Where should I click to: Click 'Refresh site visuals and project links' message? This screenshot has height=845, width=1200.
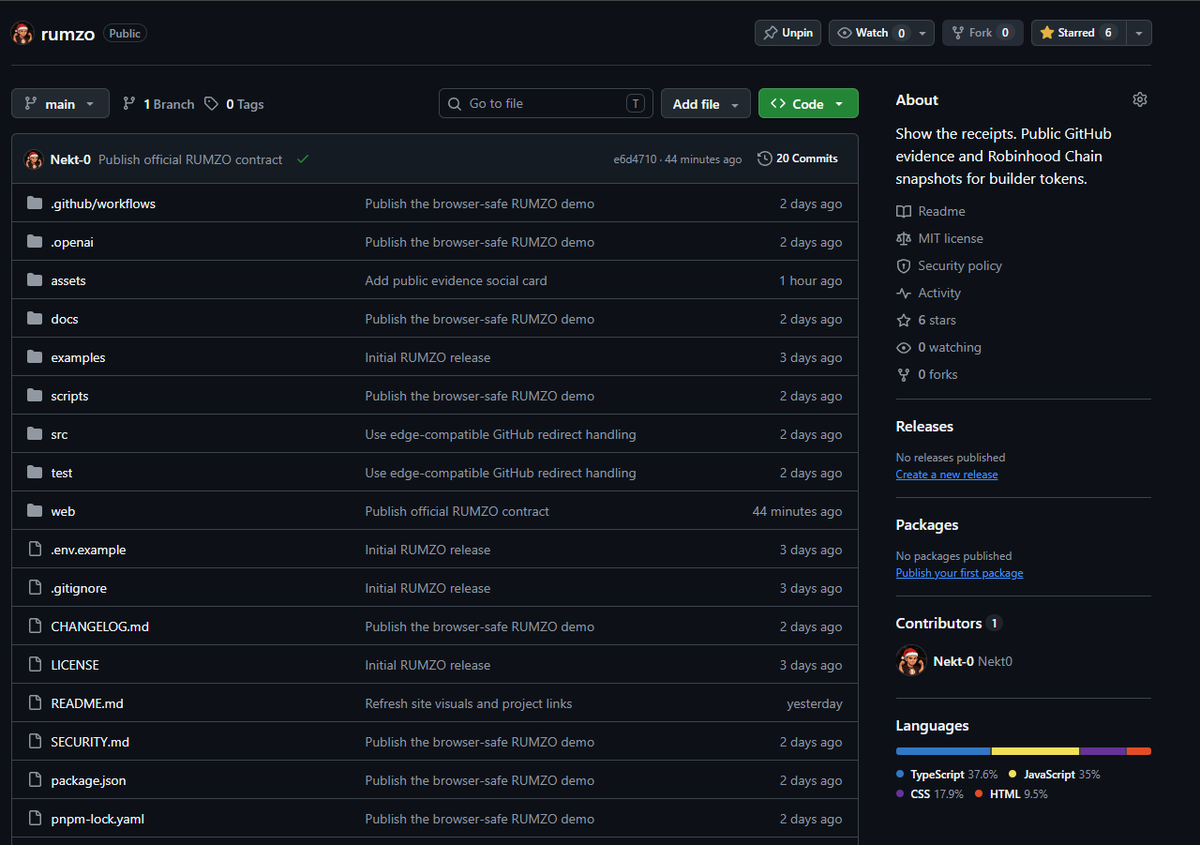pos(468,703)
